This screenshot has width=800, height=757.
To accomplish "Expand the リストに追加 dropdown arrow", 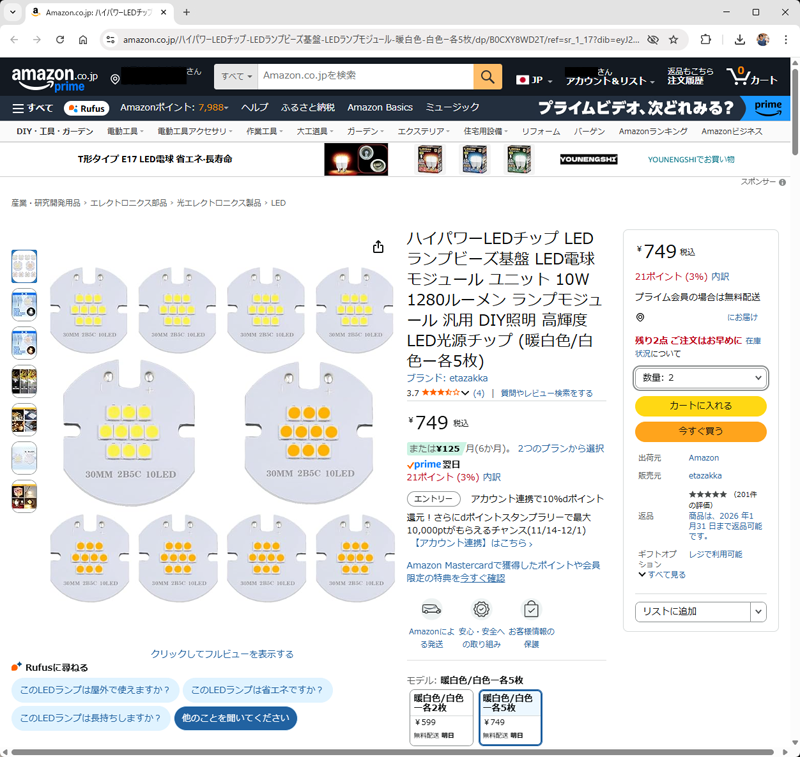I will click(x=758, y=611).
